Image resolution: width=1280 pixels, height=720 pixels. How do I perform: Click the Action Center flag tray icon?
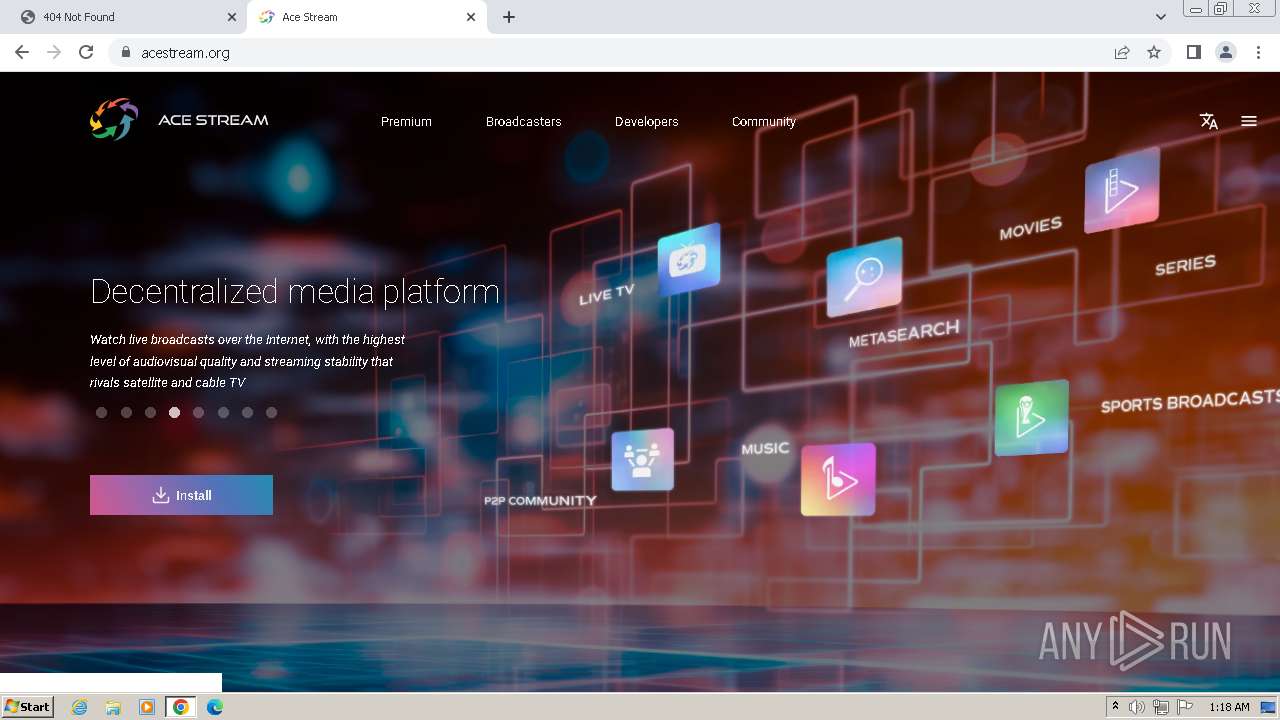pos(1185,707)
